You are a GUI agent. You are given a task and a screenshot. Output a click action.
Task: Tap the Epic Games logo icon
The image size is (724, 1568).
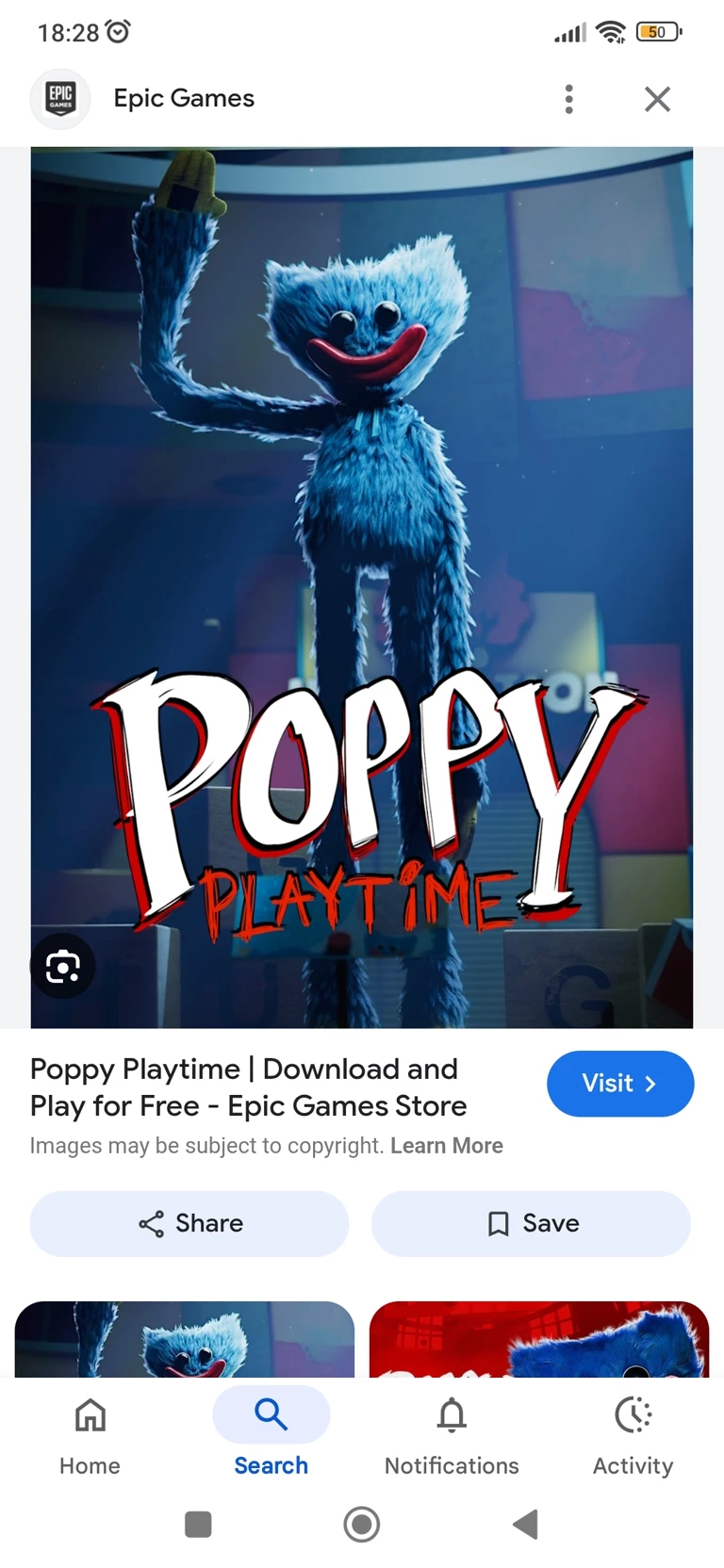(60, 98)
